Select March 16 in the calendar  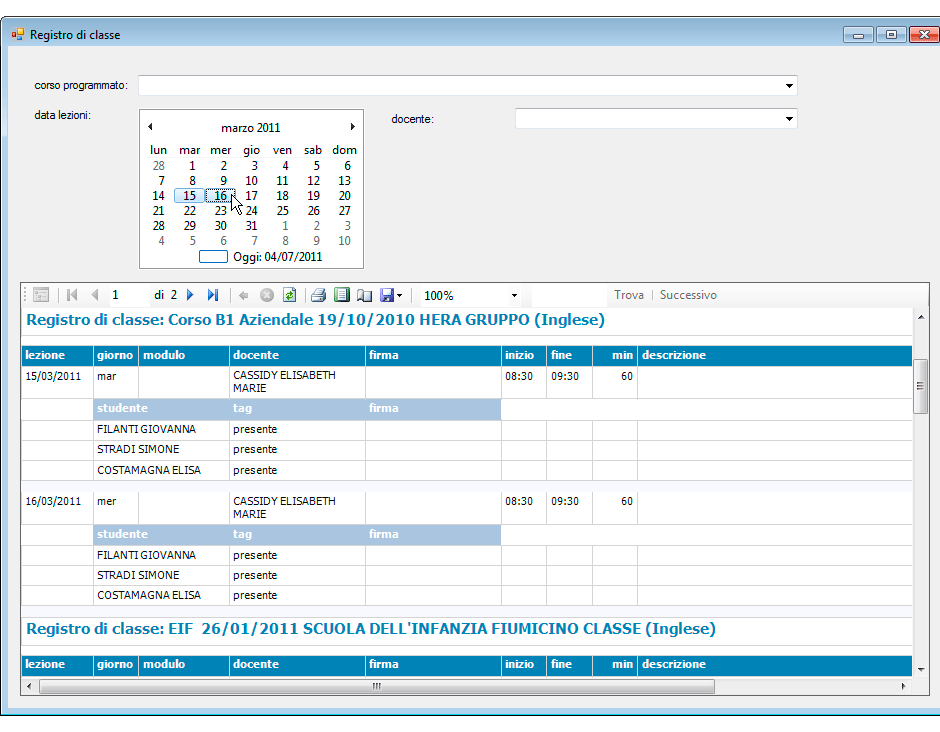click(x=220, y=196)
